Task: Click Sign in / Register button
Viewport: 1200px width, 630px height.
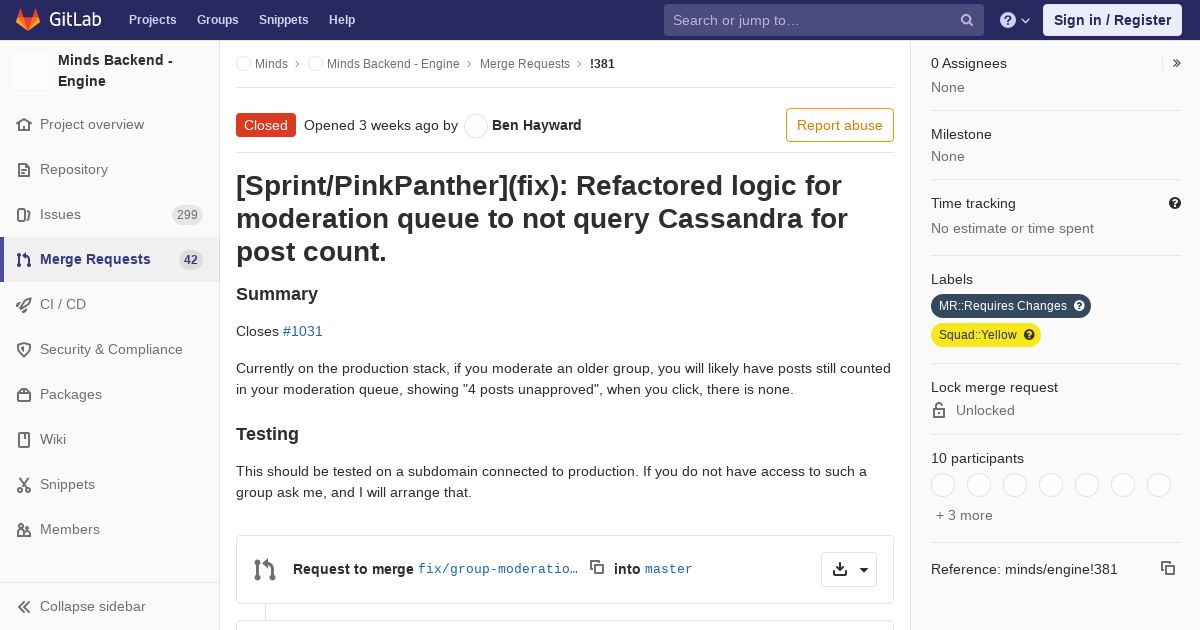Action: (1112, 20)
